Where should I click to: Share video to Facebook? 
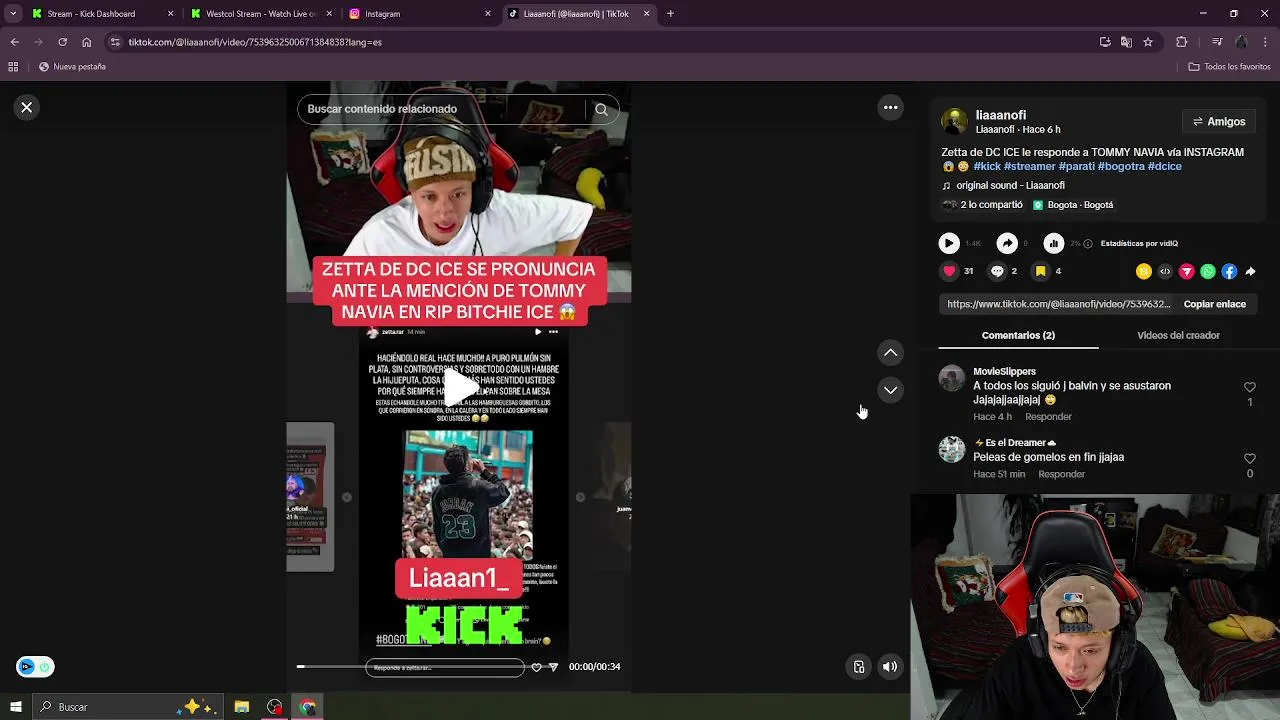click(1229, 271)
